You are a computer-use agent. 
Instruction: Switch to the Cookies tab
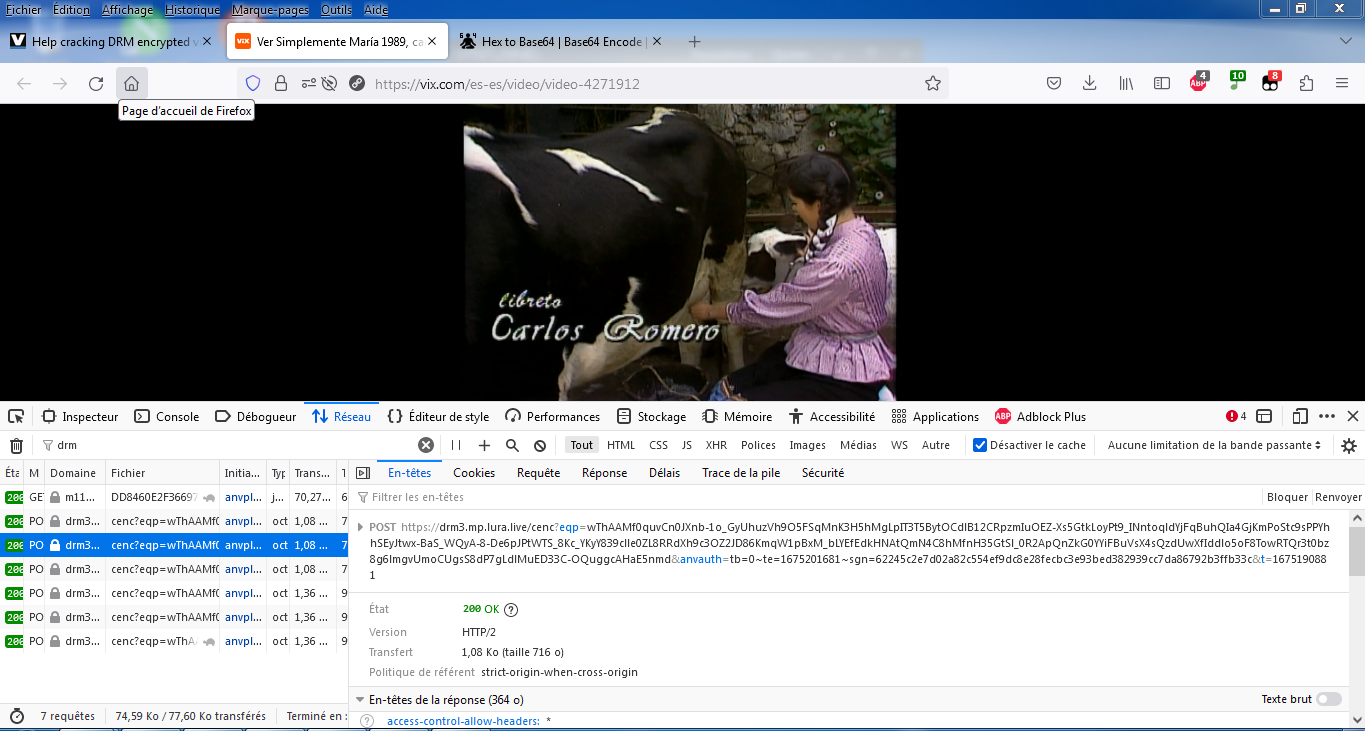click(474, 473)
